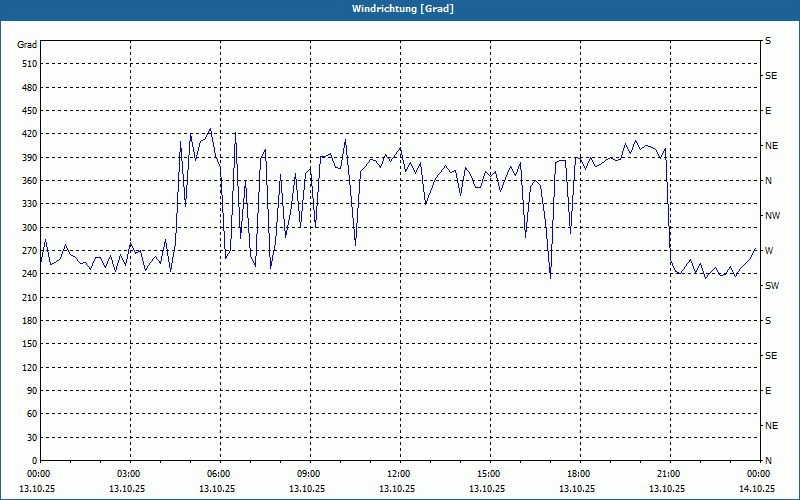The width and height of the screenshot is (800, 500).
Task: Click the 90 degree axis label
Action: point(32,391)
